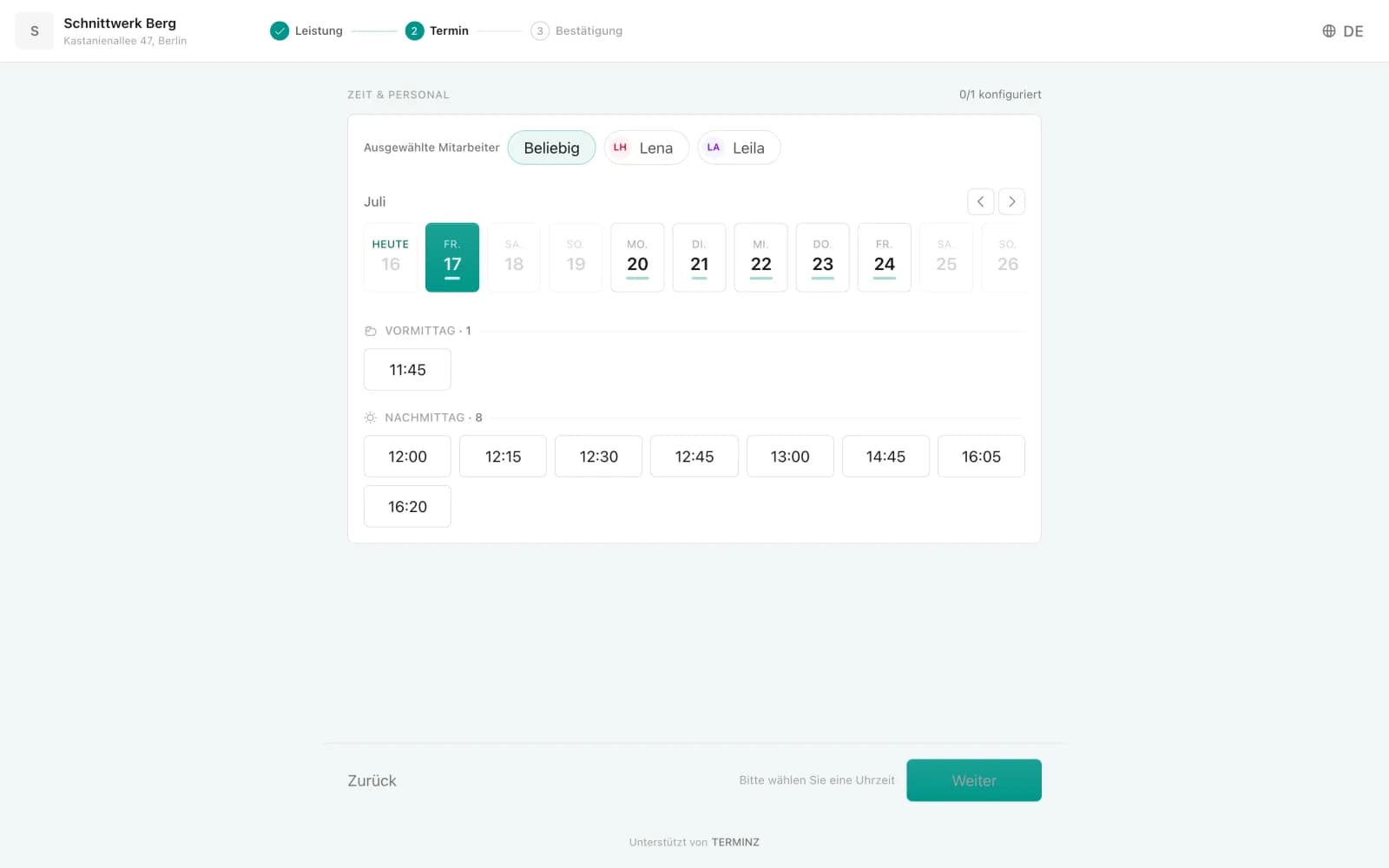Image resolution: width=1389 pixels, height=868 pixels.
Task: Click the Heute 16 date tile
Action: (391, 258)
